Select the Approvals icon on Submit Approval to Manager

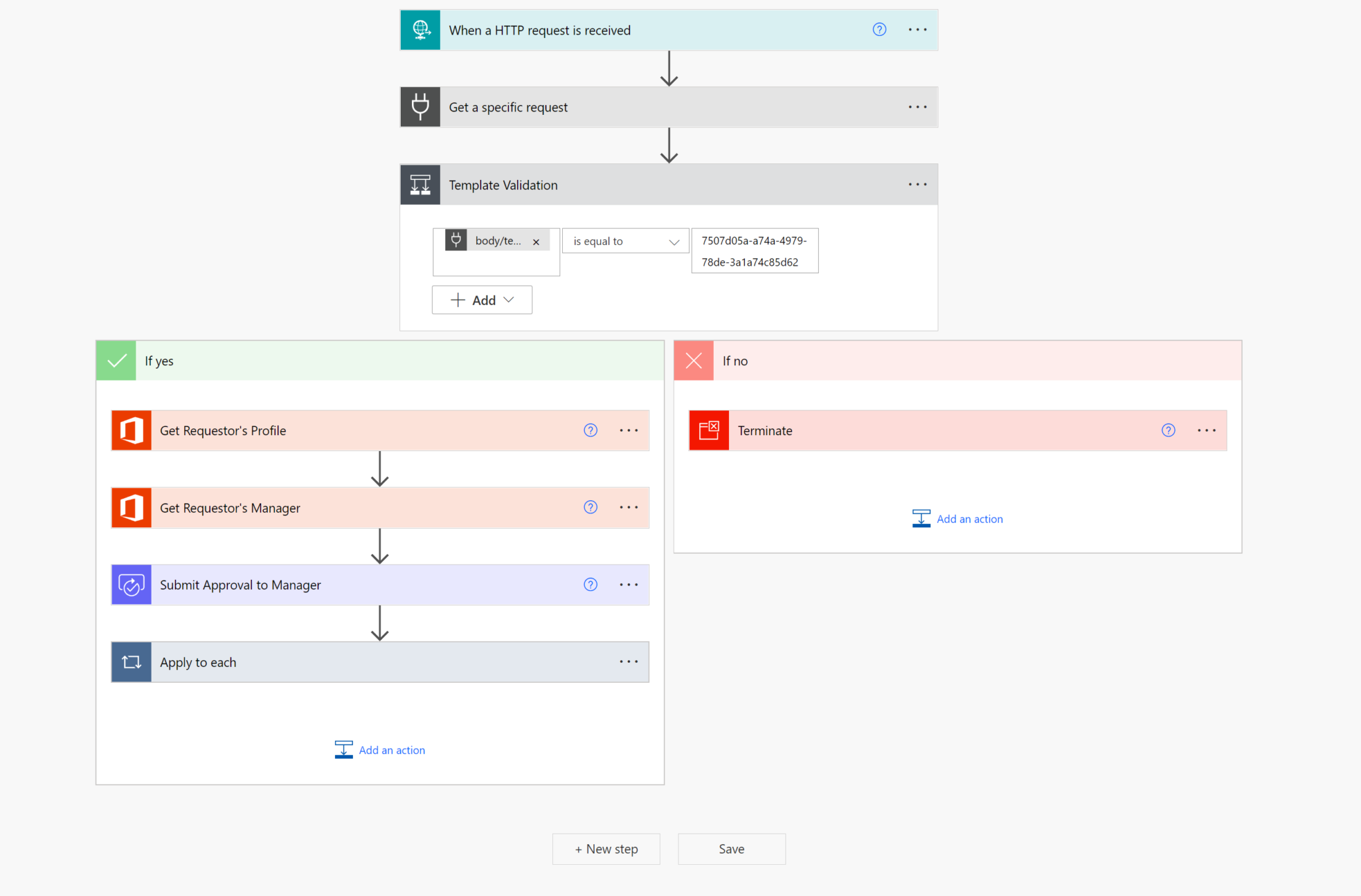coord(131,584)
